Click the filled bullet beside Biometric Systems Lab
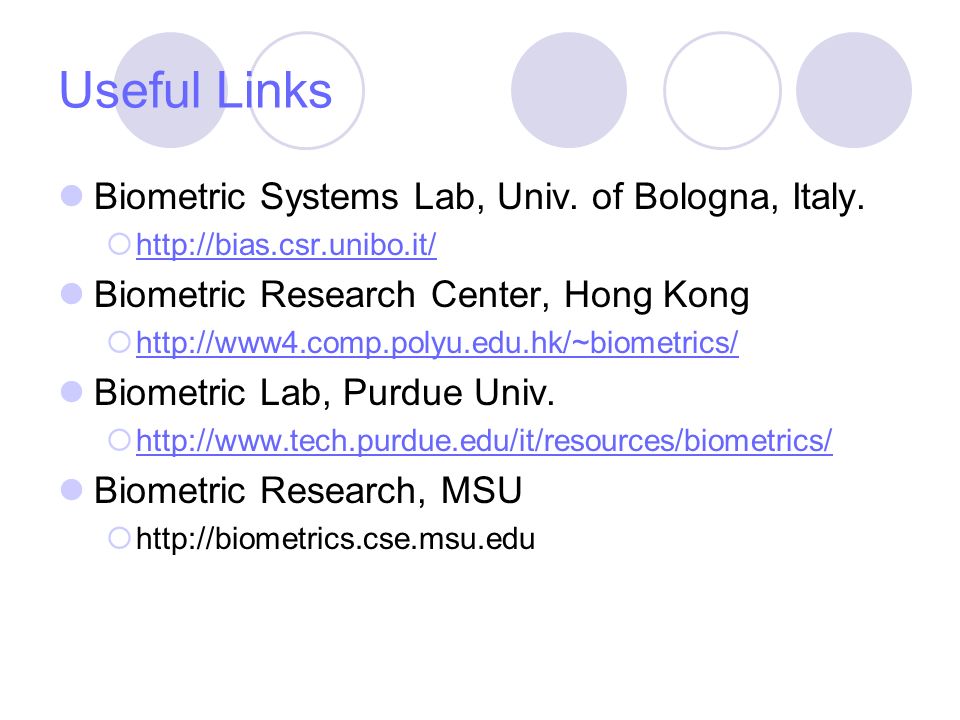Image resolution: width=960 pixels, height=720 pixels. [x=72, y=196]
